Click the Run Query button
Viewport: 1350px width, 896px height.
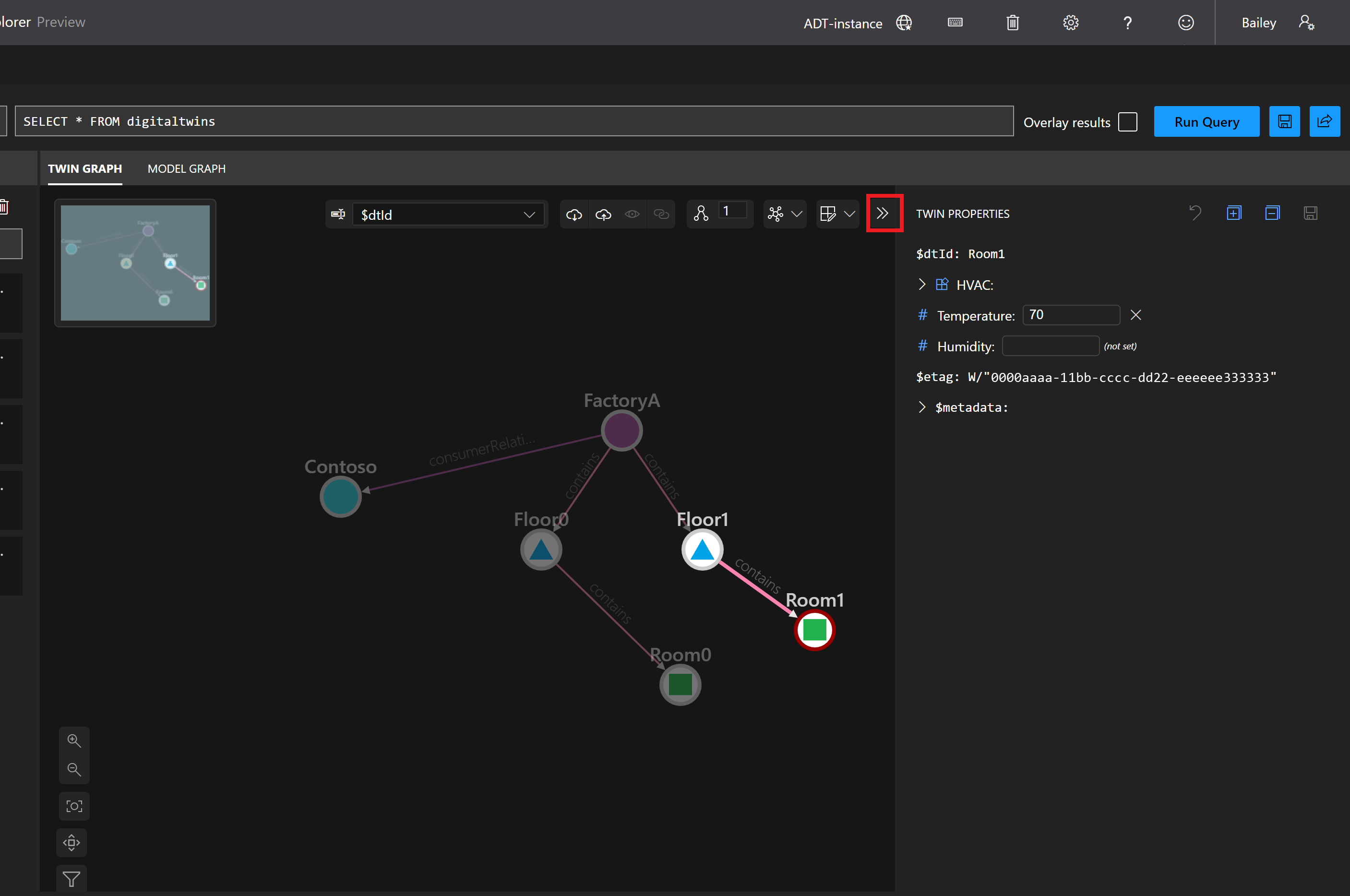[1206, 122]
